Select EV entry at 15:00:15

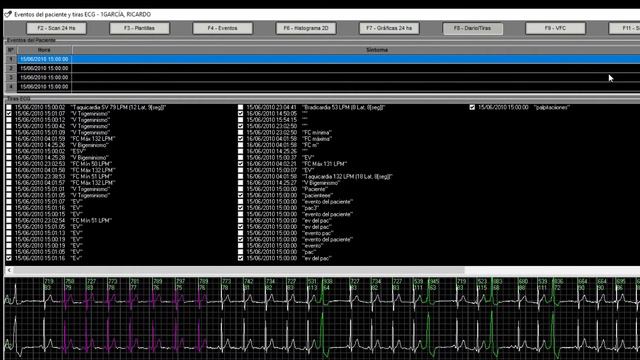coord(49,214)
